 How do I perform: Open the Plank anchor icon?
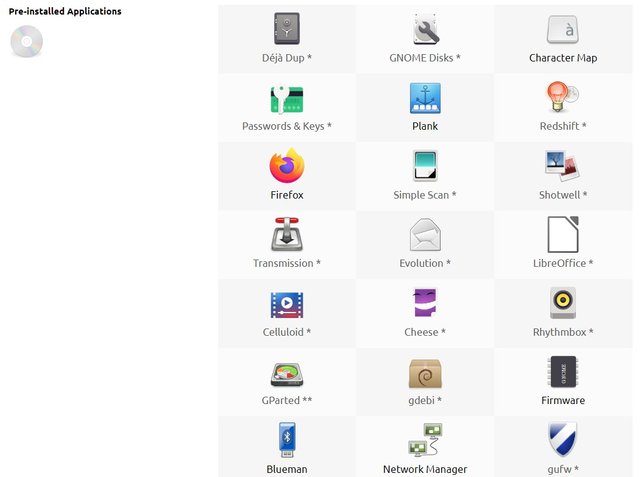[x=425, y=98]
